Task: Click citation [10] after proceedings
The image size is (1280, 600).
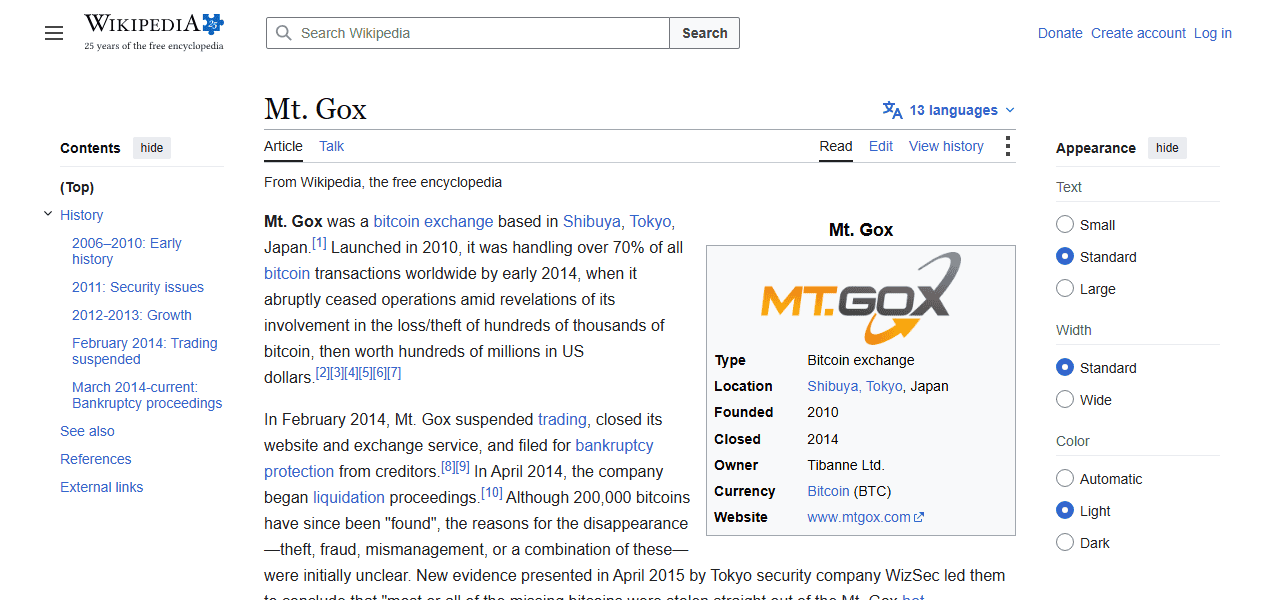Action: [x=491, y=492]
